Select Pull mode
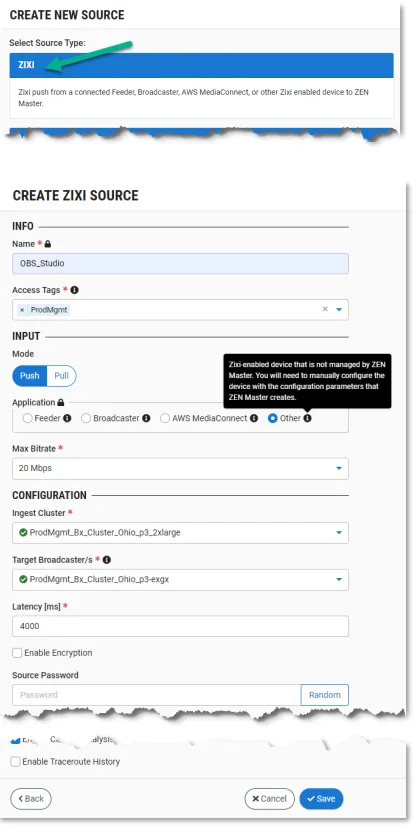Screen dimensions: 418x832 [x=62, y=376]
